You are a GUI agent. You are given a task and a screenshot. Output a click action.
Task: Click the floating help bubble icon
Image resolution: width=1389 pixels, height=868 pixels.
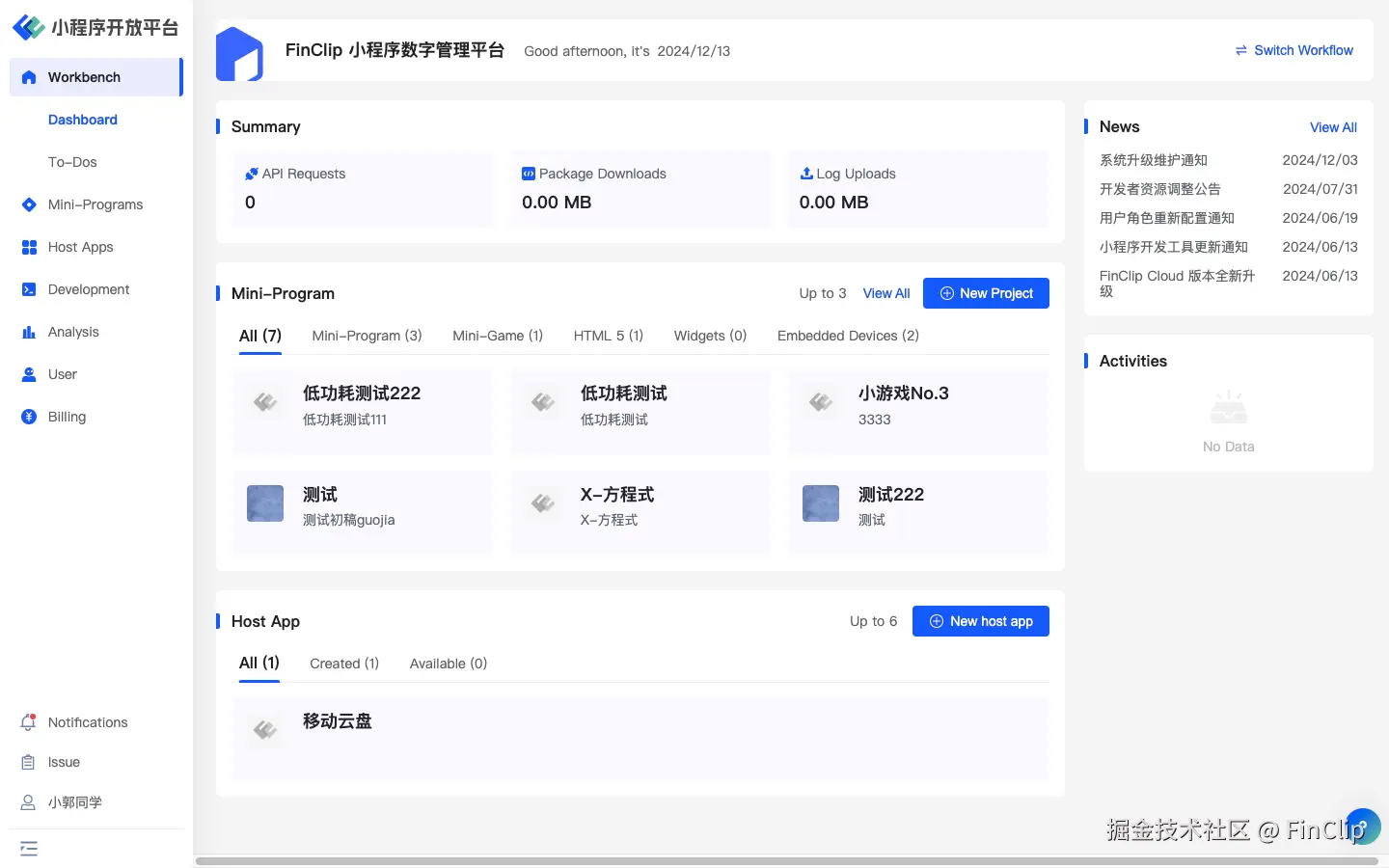(x=1363, y=826)
